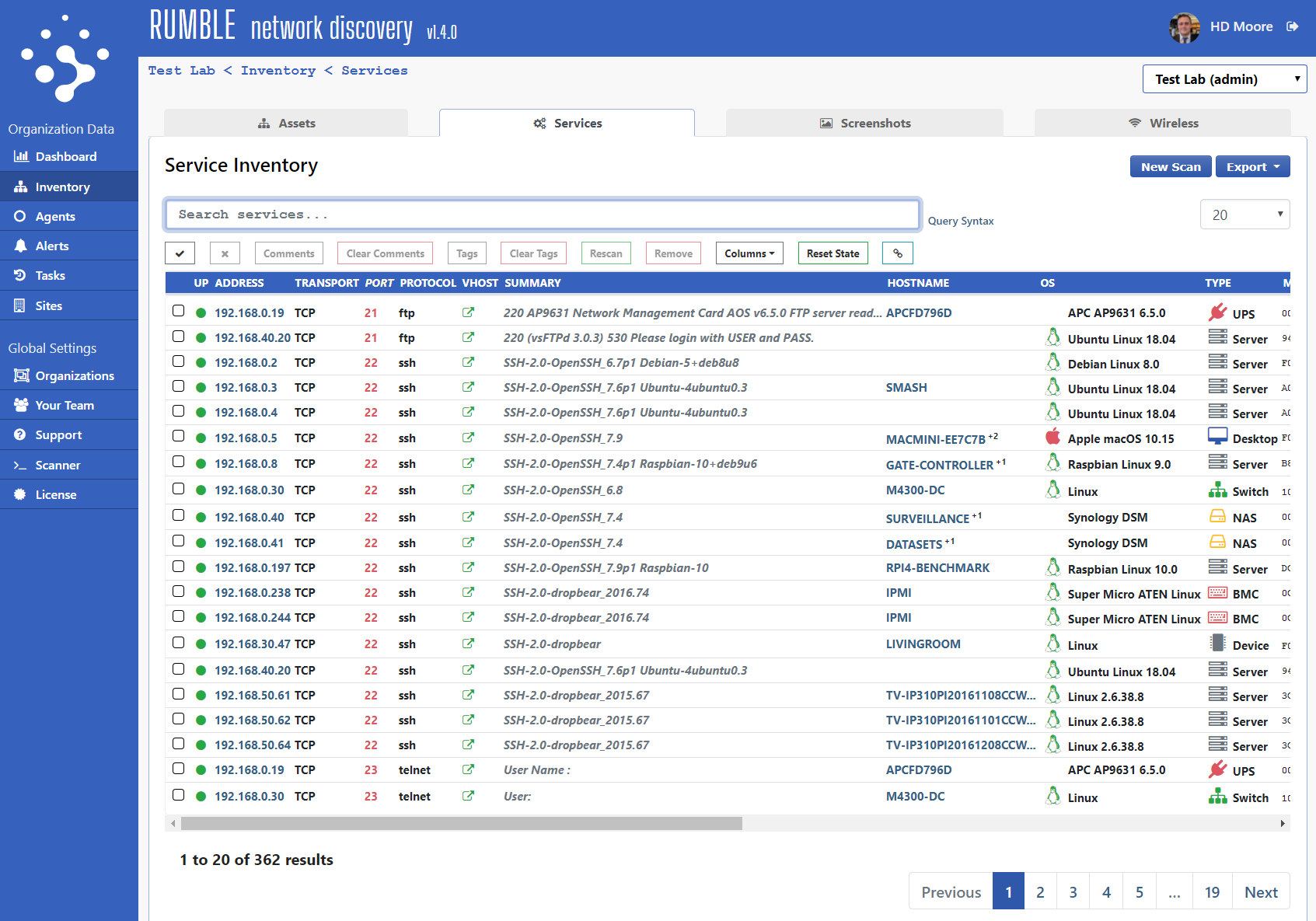This screenshot has height=921, width=1316.
Task: Open the Wireless tab
Action: point(1164,122)
